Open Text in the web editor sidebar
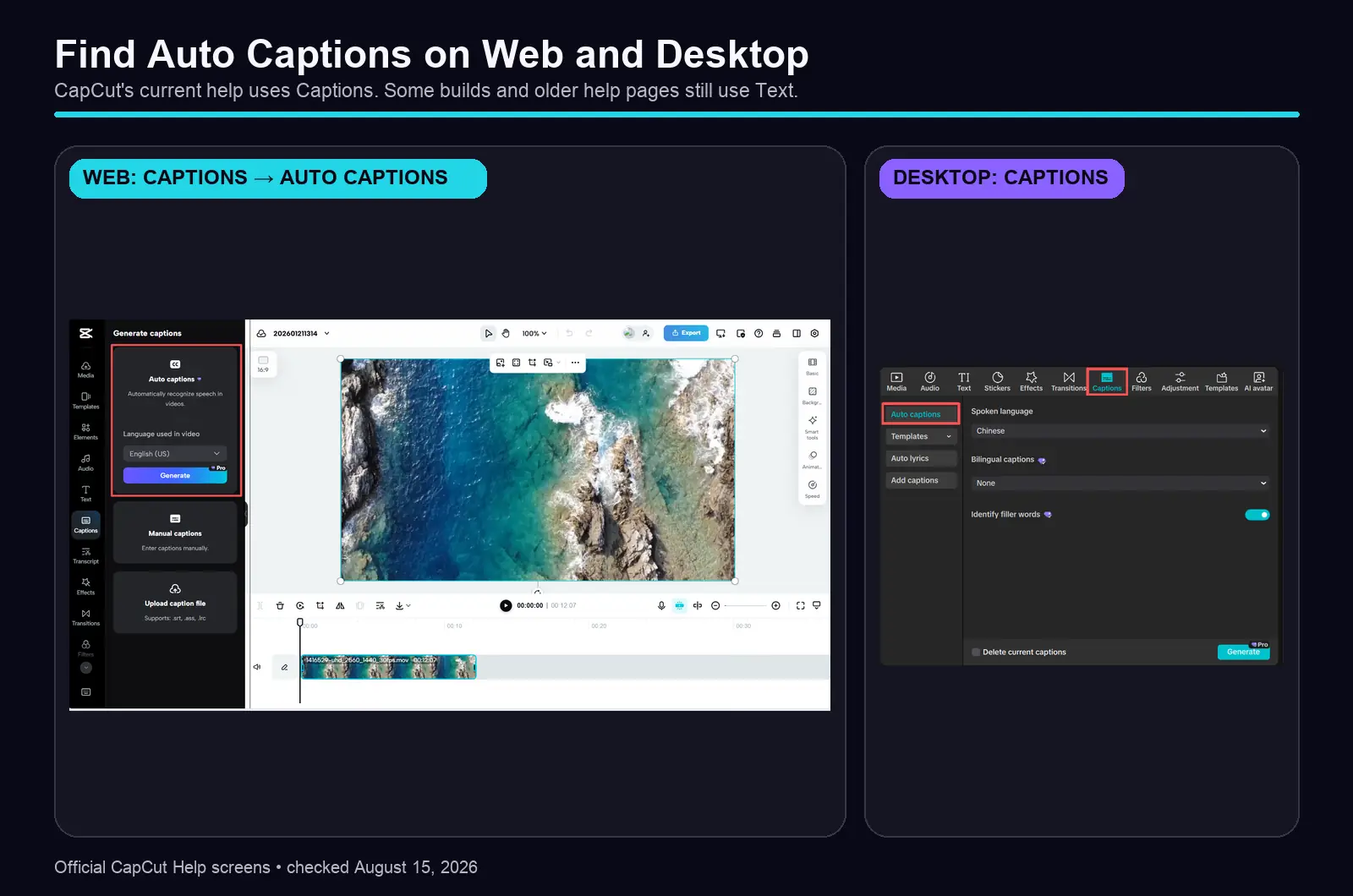Viewport: 1353px width, 896px height. click(x=85, y=494)
